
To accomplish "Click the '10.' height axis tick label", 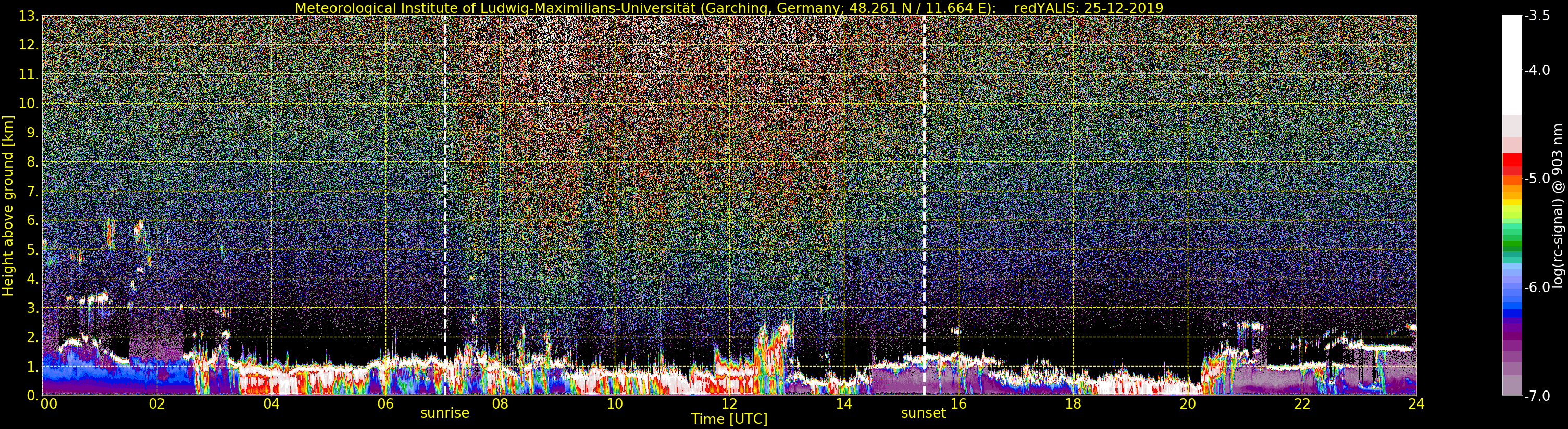I will click(x=29, y=104).
